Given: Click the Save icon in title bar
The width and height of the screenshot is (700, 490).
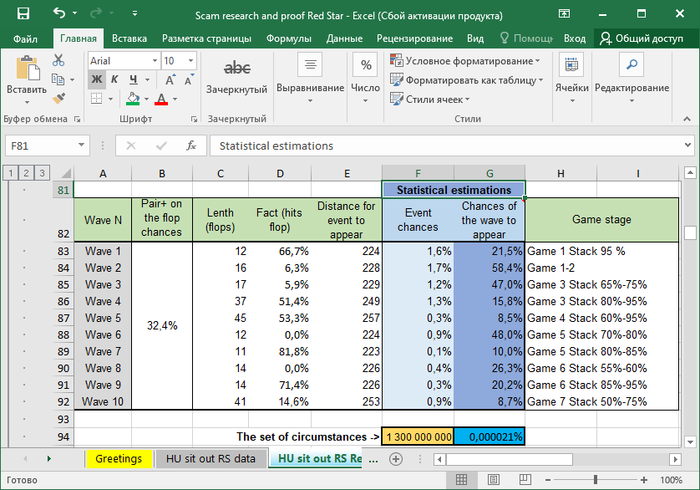Looking at the screenshot, I should click(x=24, y=13).
